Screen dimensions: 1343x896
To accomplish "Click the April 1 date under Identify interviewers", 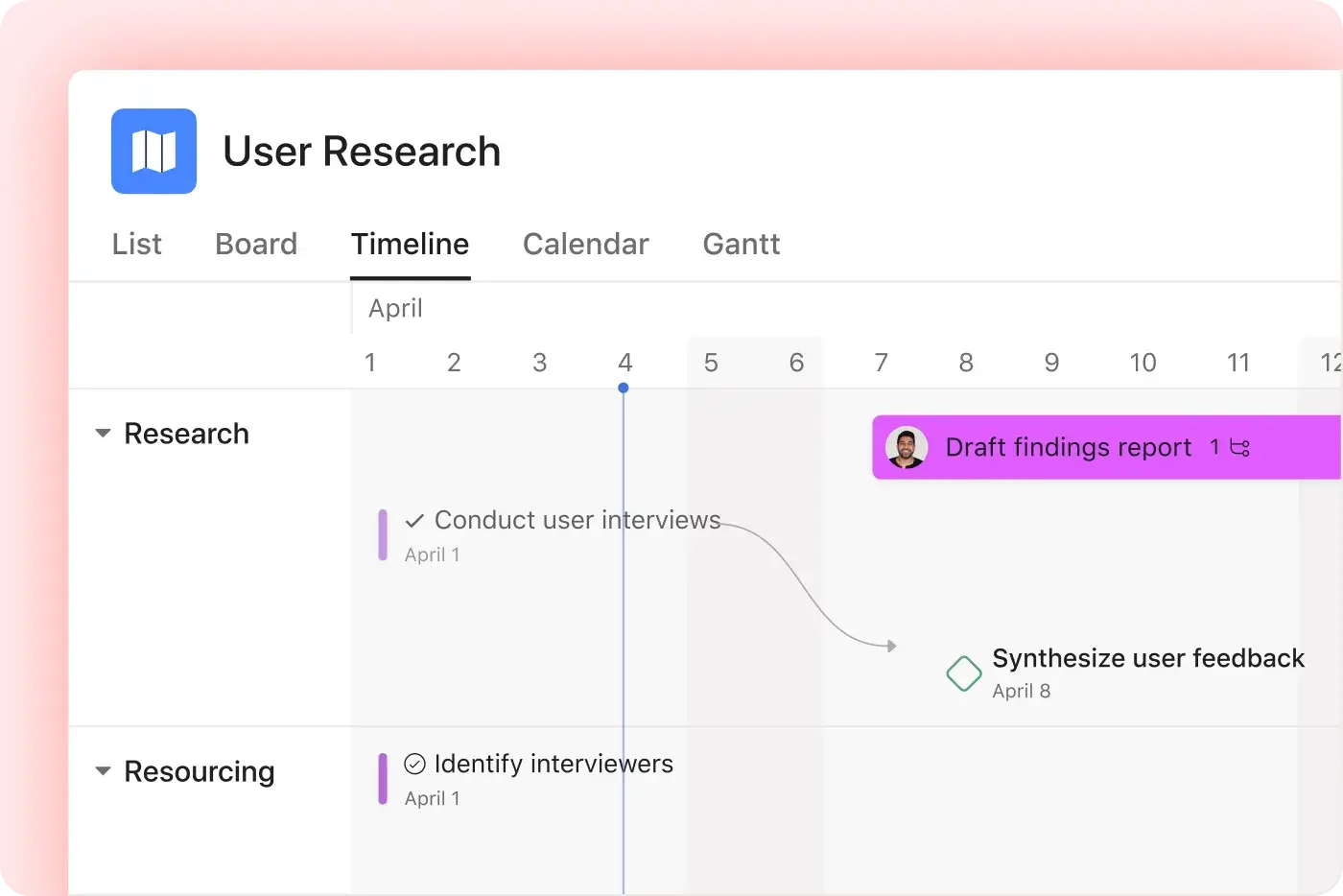I will 432,798.
